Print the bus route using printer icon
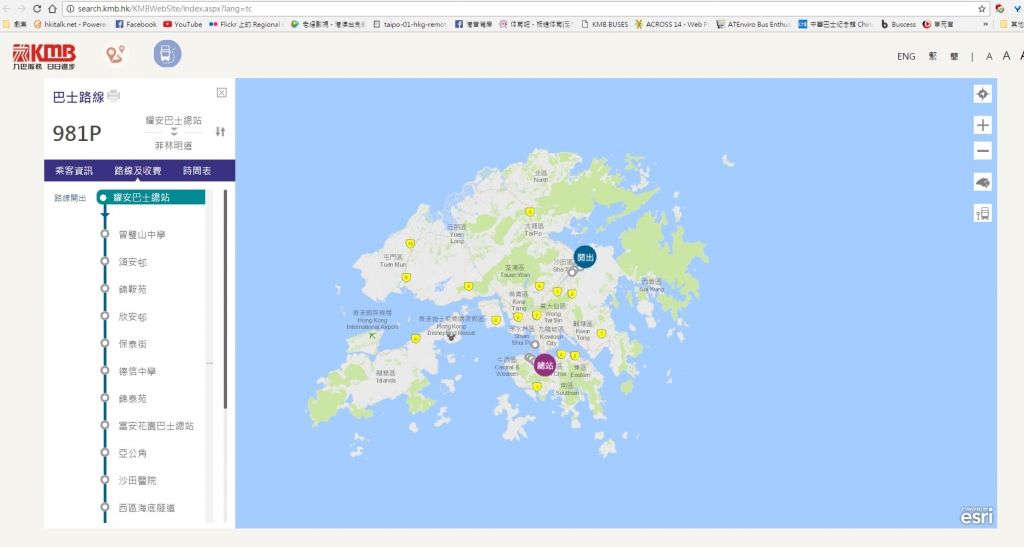1024x547 pixels. [x=114, y=96]
